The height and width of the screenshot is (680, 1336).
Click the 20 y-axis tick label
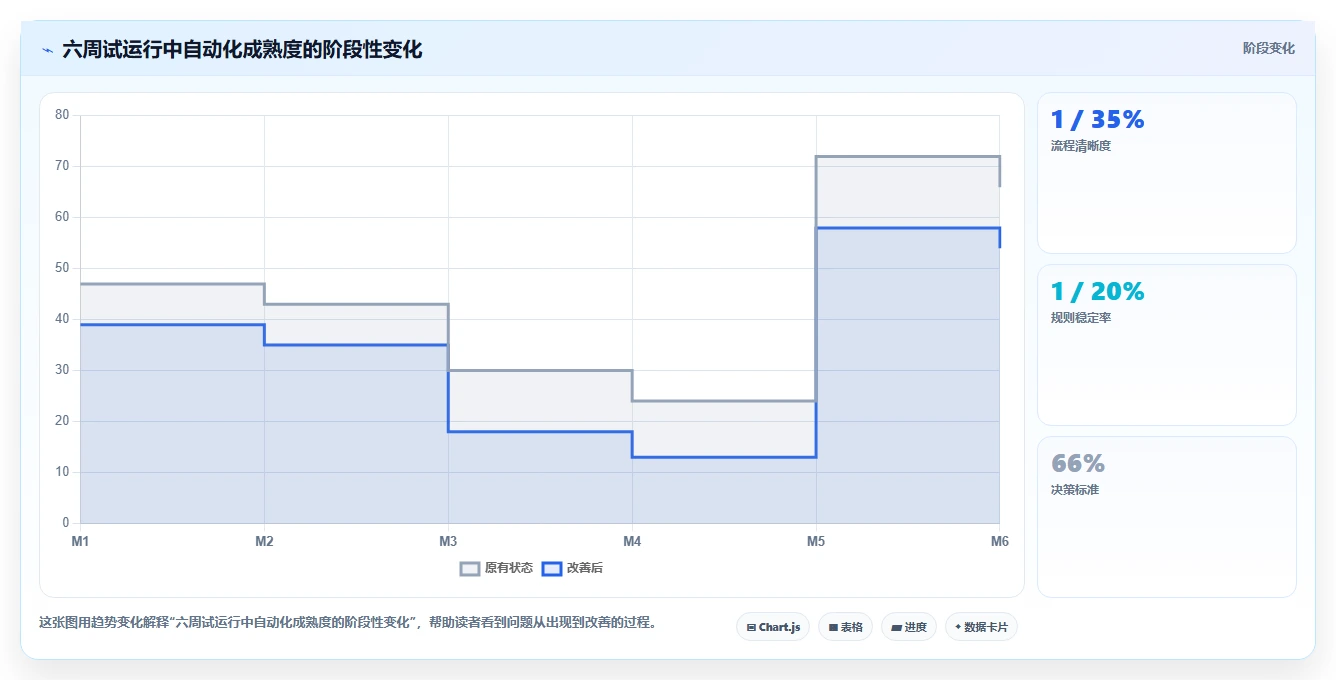(x=62, y=421)
